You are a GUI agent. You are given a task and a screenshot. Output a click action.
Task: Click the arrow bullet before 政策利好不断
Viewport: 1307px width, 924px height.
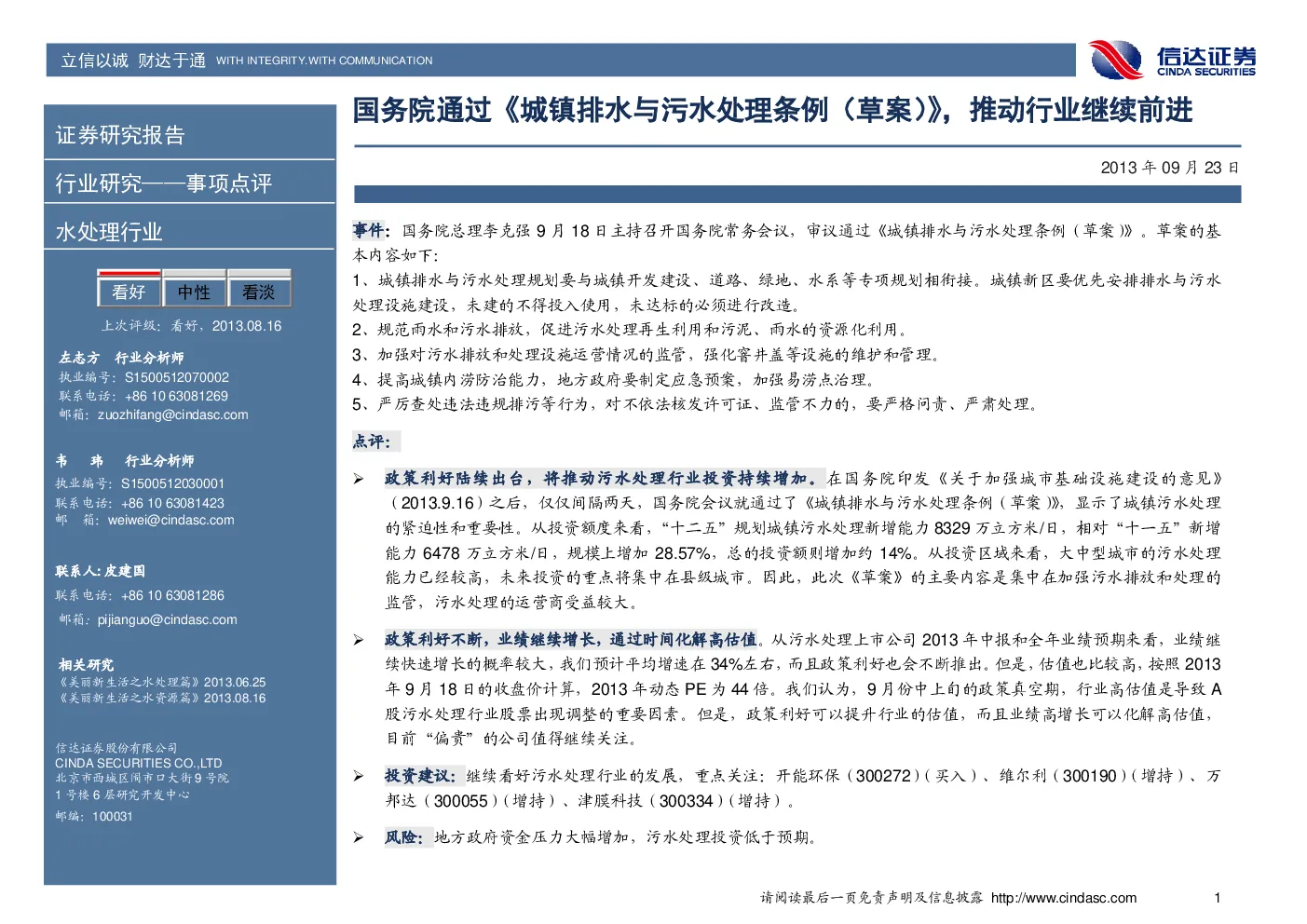pyautogui.click(x=358, y=640)
